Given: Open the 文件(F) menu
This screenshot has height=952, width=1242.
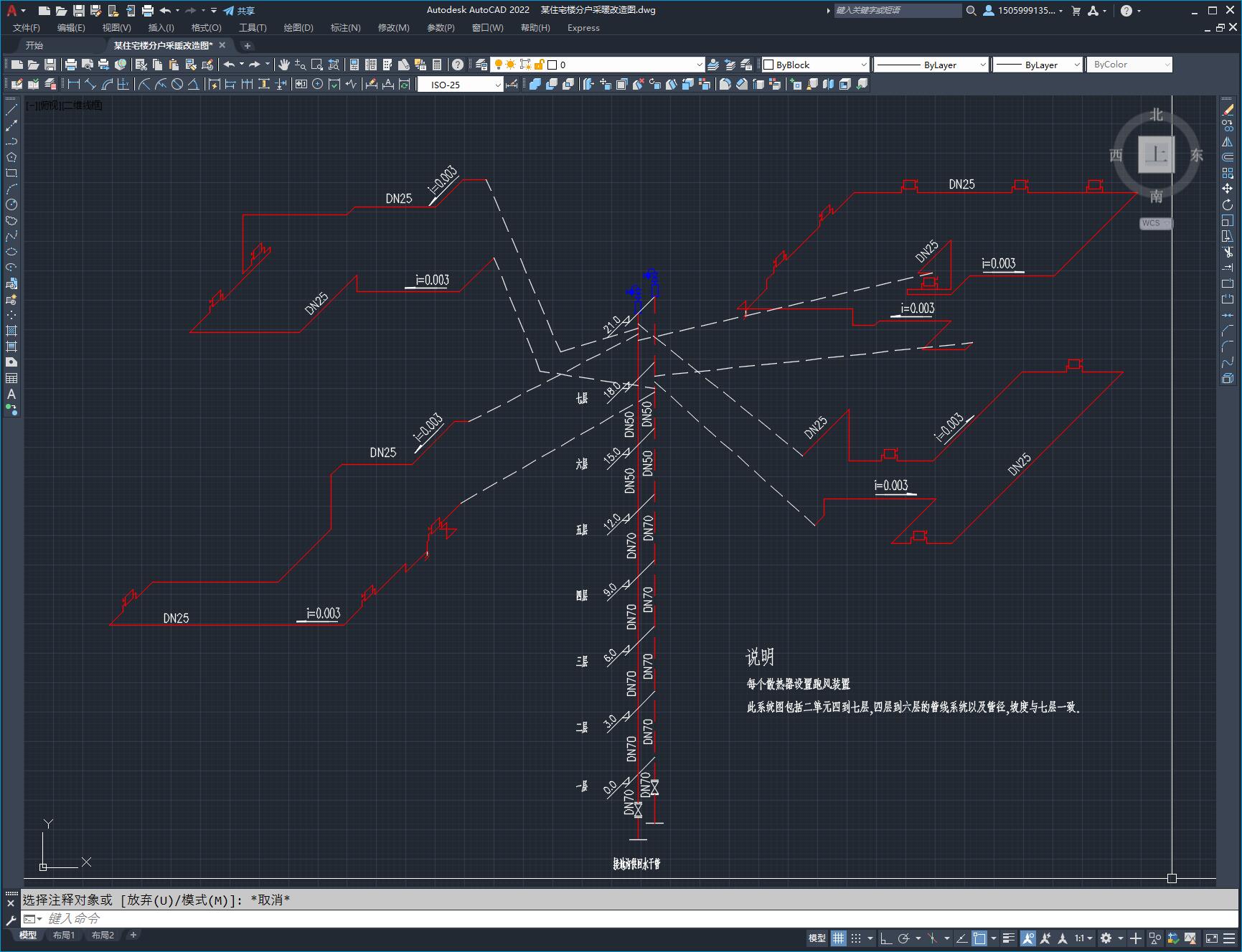Looking at the screenshot, I should pyautogui.click(x=27, y=27).
